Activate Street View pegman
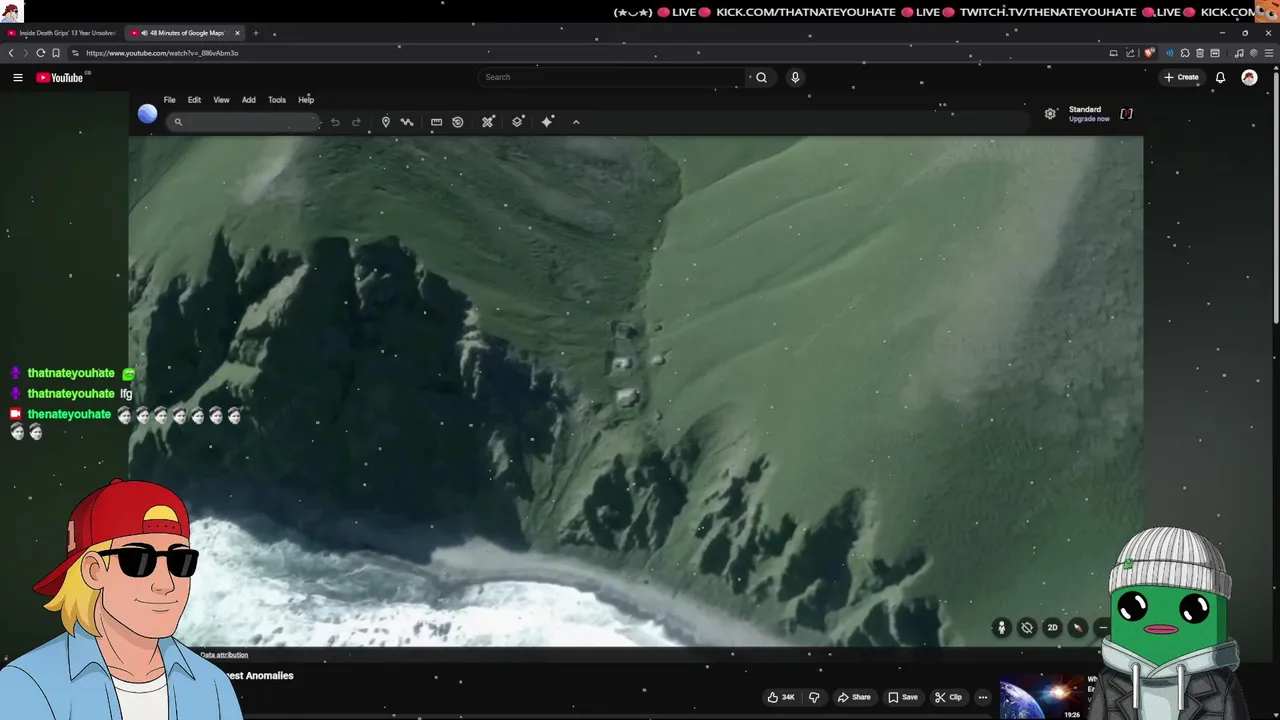The width and height of the screenshot is (1280, 720). point(1001,627)
